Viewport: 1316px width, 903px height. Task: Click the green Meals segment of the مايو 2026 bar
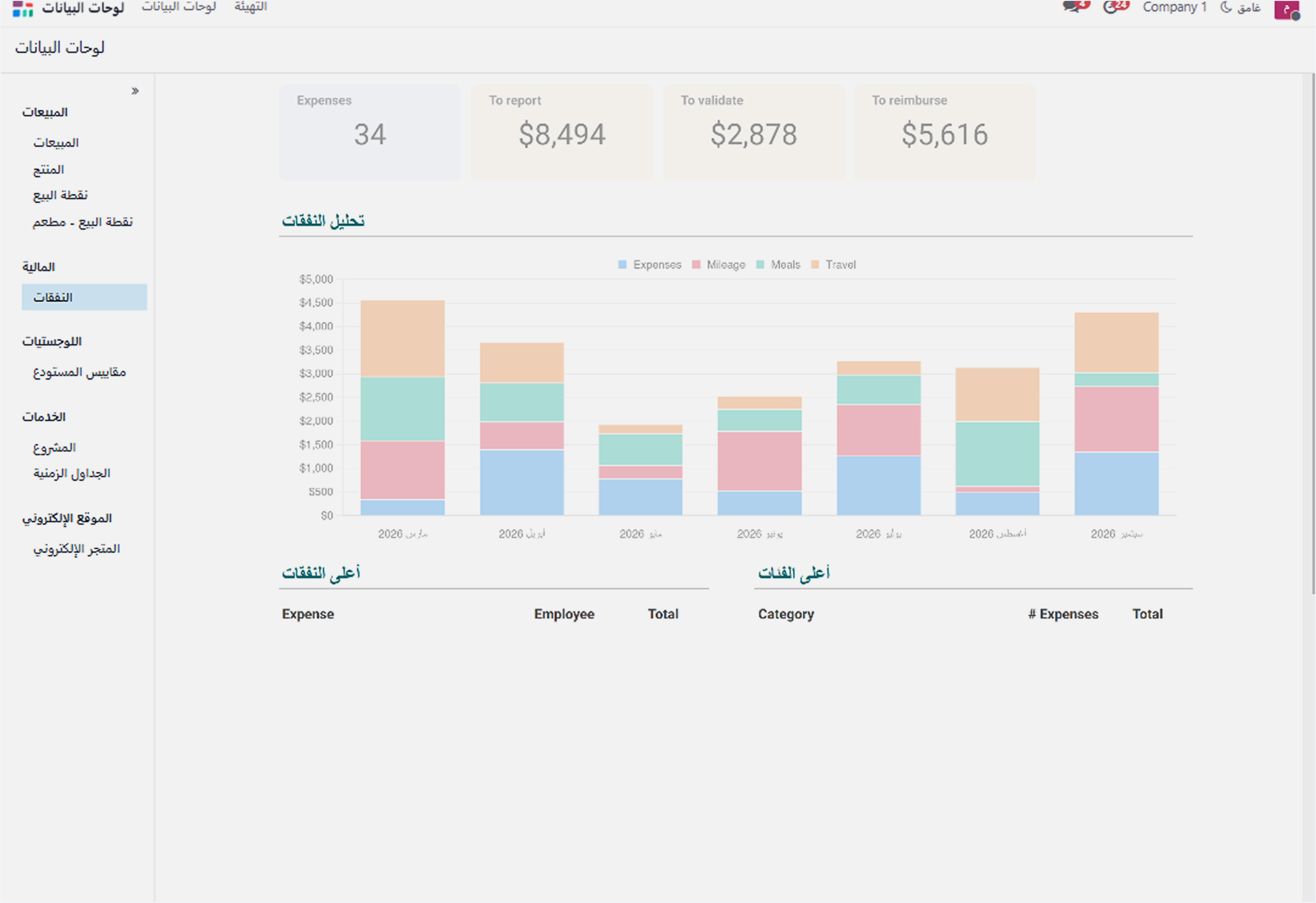(x=640, y=450)
